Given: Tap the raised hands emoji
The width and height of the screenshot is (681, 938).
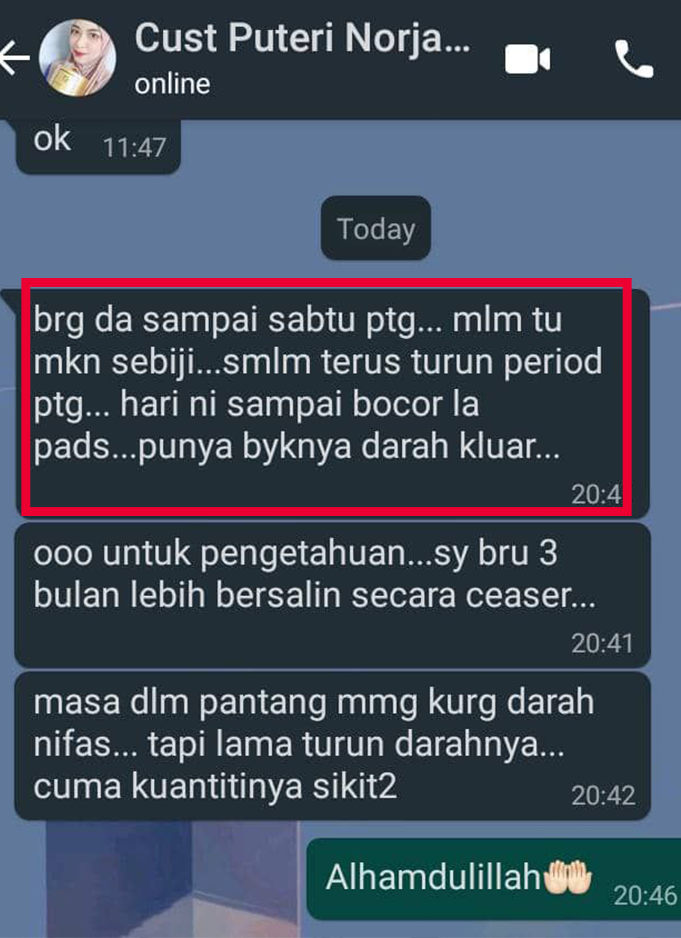Looking at the screenshot, I should (x=567, y=878).
